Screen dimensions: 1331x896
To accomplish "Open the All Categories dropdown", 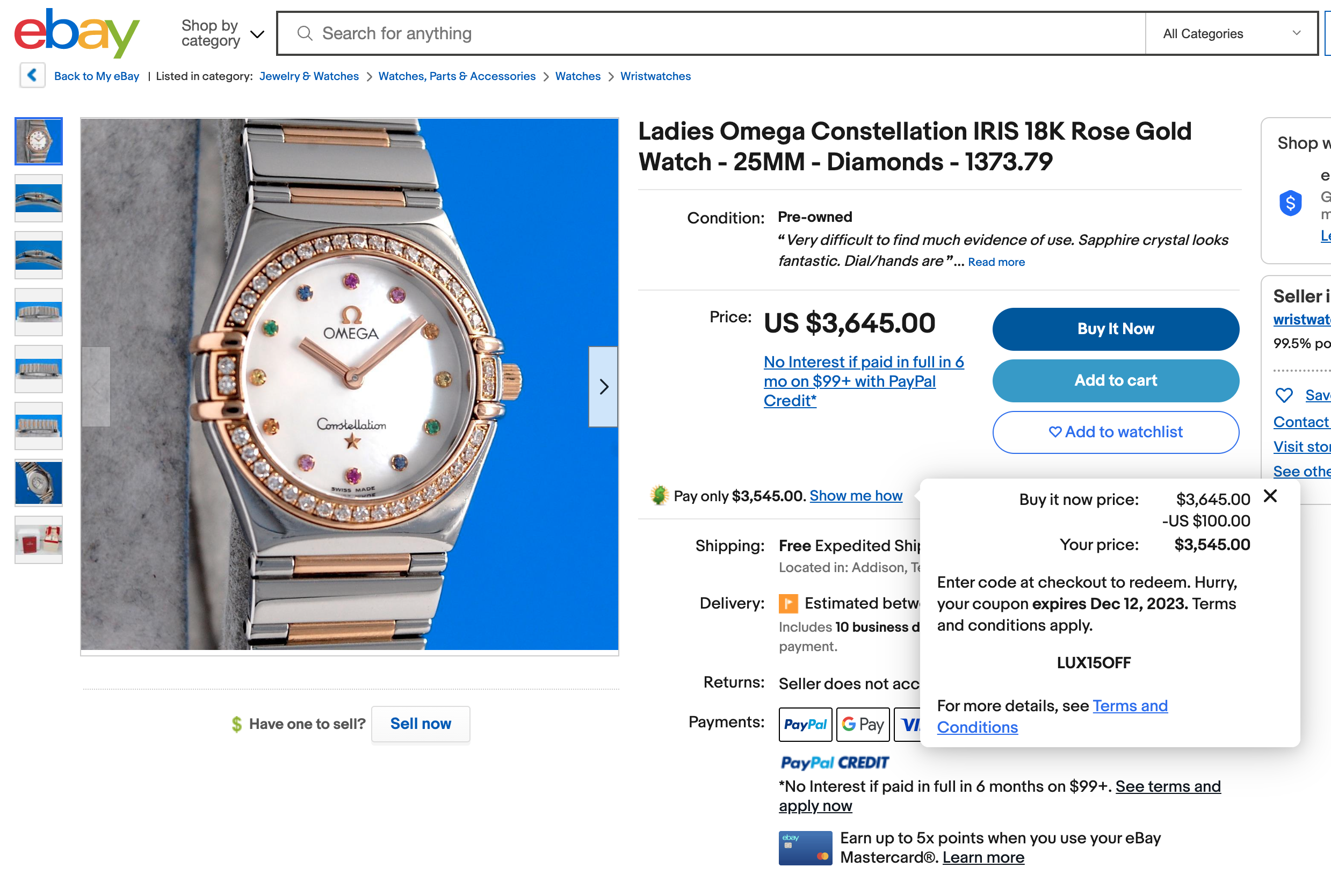I will [1231, 34].
